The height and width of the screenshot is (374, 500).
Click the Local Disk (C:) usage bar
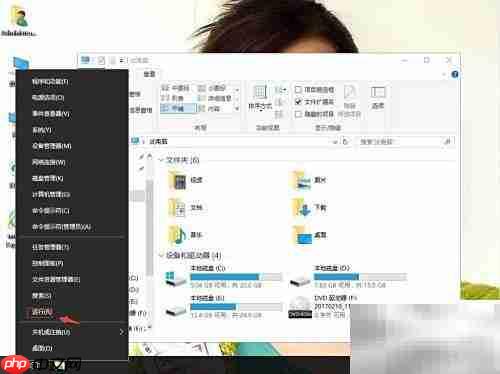point(236,277)
